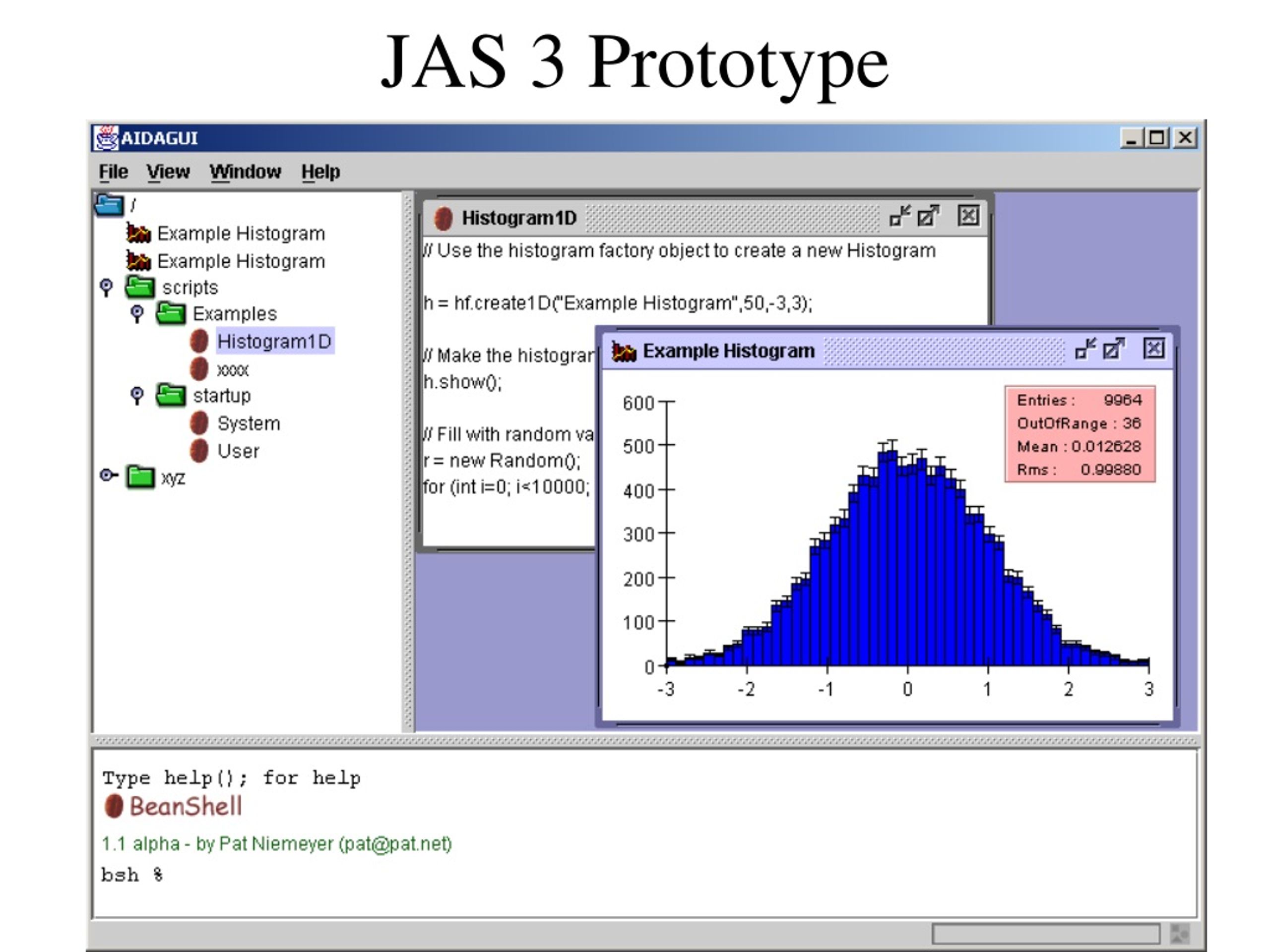Click the Pat Niemeyer credits line
The height and width of the screenshot is (952, 1270).
[x=277, y=843]
